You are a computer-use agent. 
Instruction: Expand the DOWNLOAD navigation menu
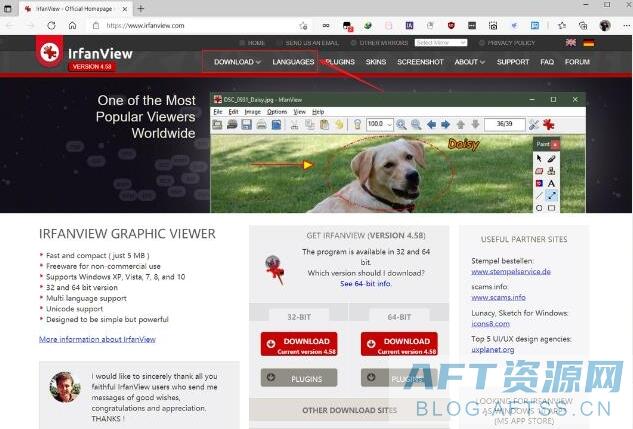tap(237, 62)
